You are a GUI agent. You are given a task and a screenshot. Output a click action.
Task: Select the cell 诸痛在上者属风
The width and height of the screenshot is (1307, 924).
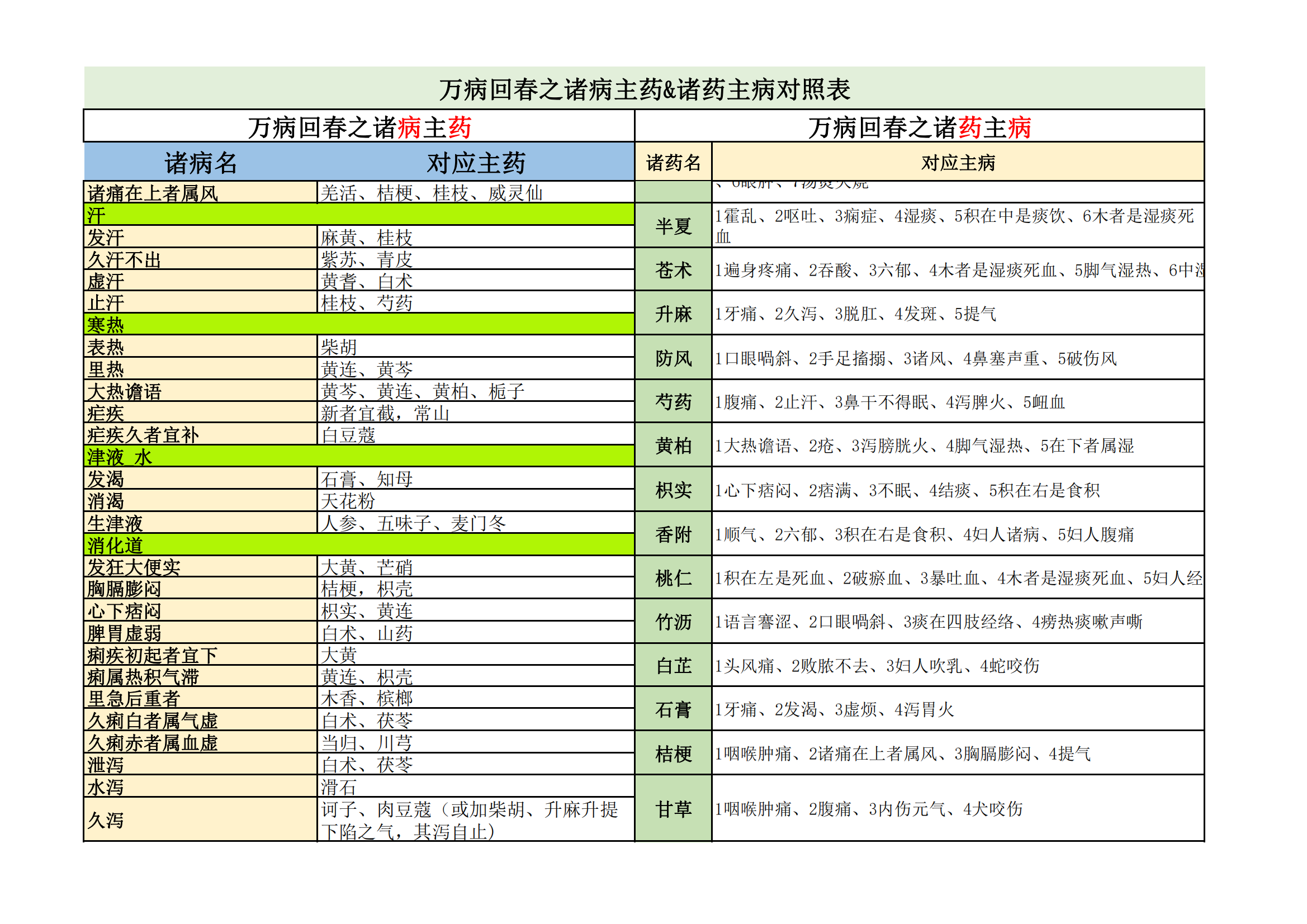point(200,192)
